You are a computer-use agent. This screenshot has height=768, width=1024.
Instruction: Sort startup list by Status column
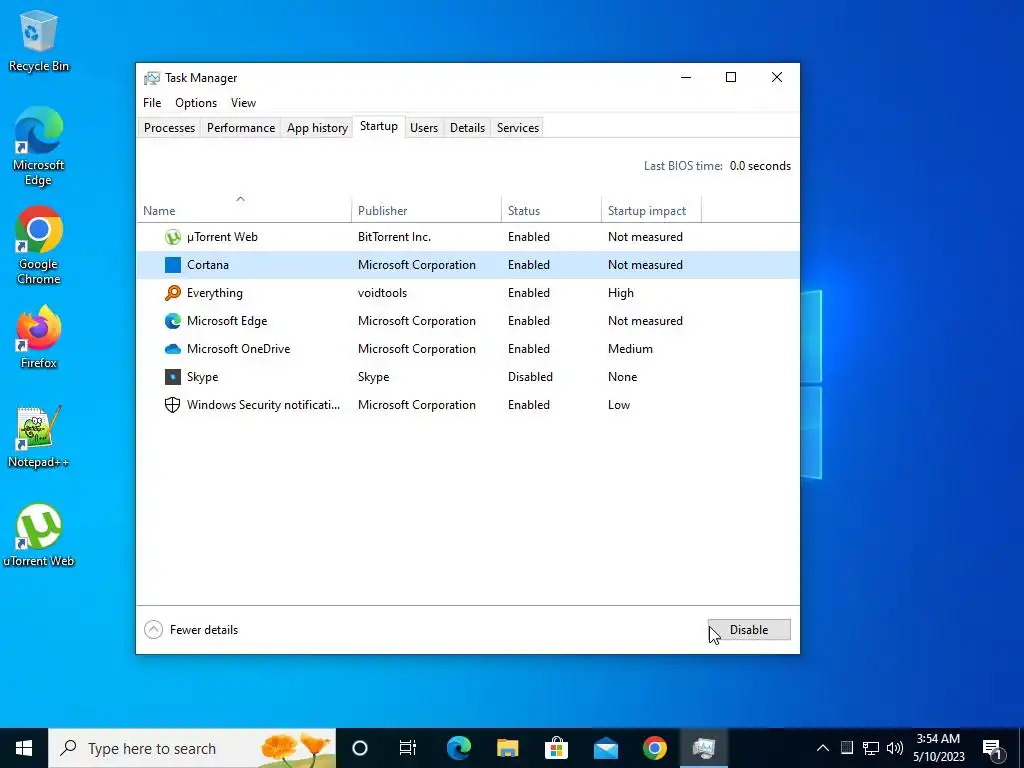551,211
